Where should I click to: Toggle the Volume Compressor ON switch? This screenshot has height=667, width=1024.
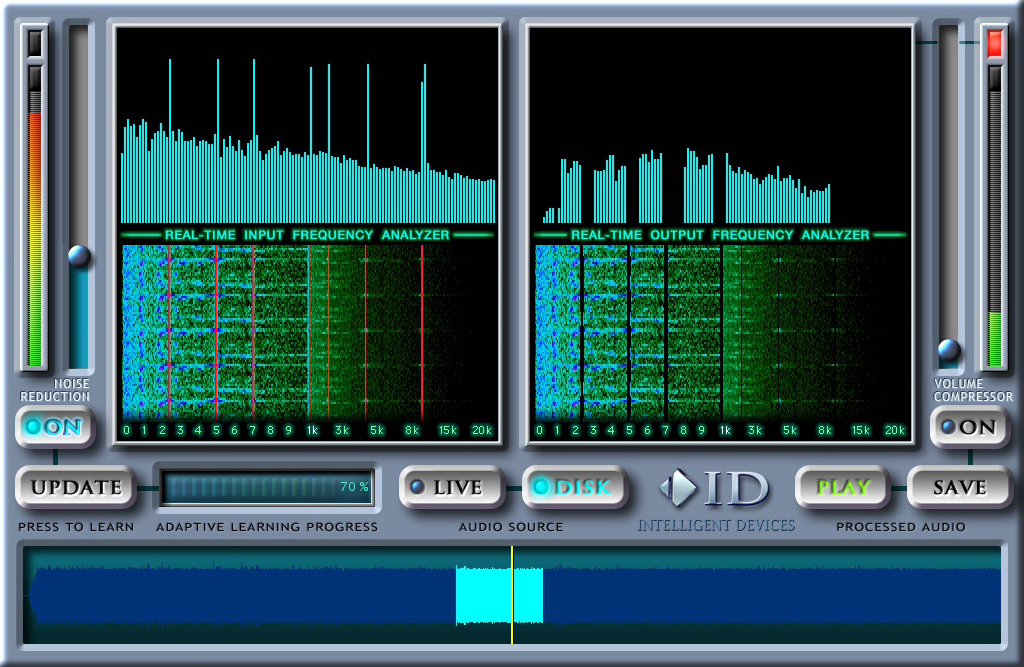click(x=968, y=427)
